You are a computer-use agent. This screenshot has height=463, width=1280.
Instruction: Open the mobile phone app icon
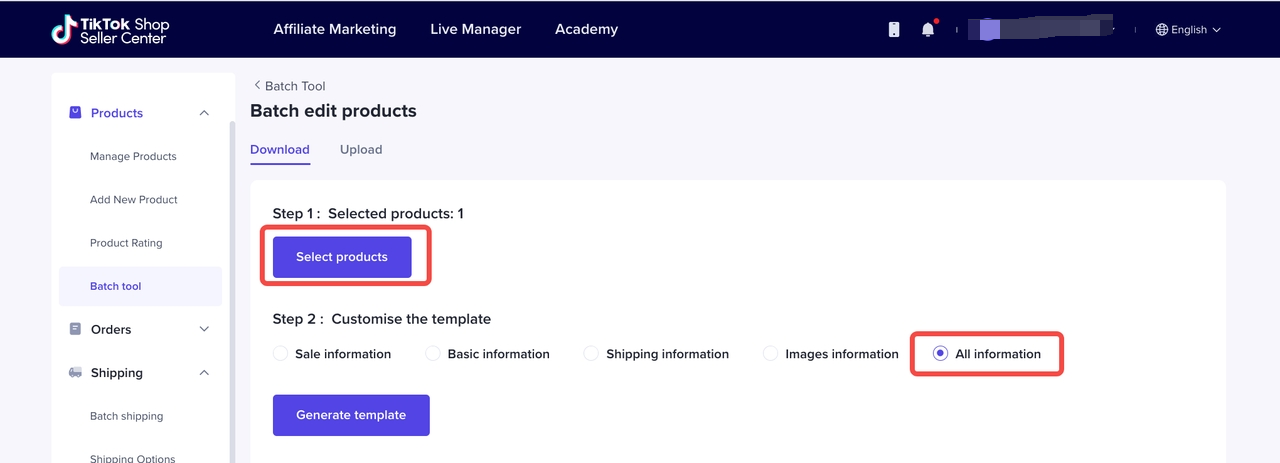coord(894,30)
